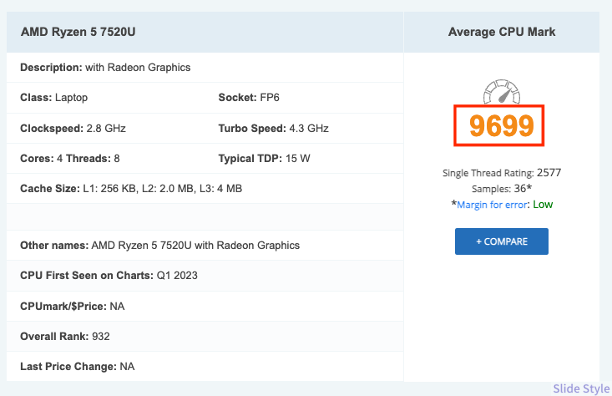
Task: Click the Clockspeed 2.8 GHz field
Action: (73, 128)
